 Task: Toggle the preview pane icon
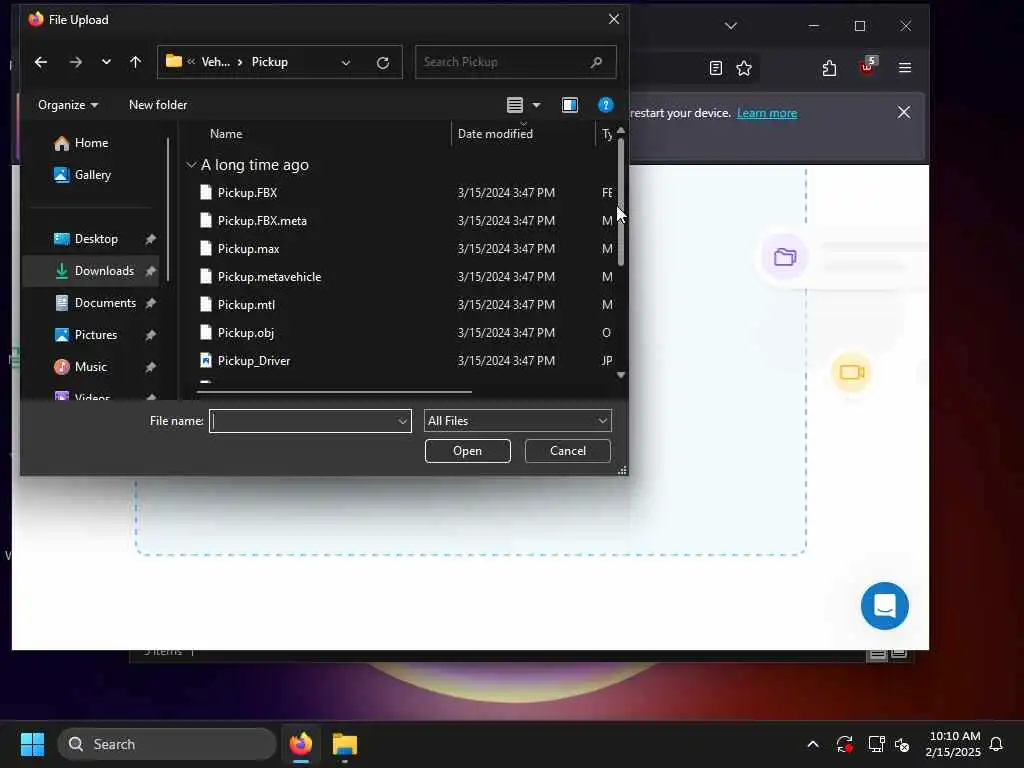[x=569, y=105]
